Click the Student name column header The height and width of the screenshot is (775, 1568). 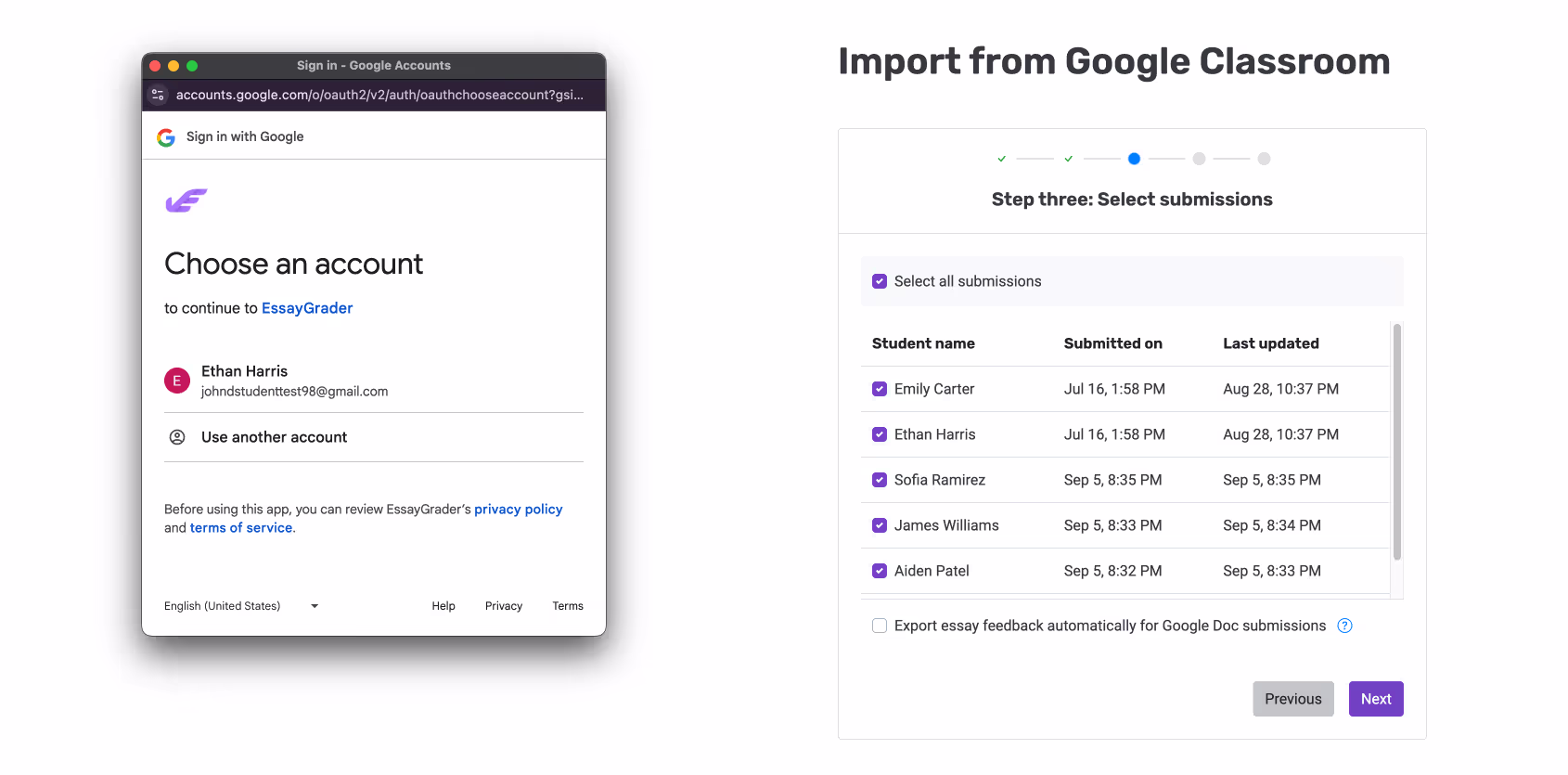(923, 343)
